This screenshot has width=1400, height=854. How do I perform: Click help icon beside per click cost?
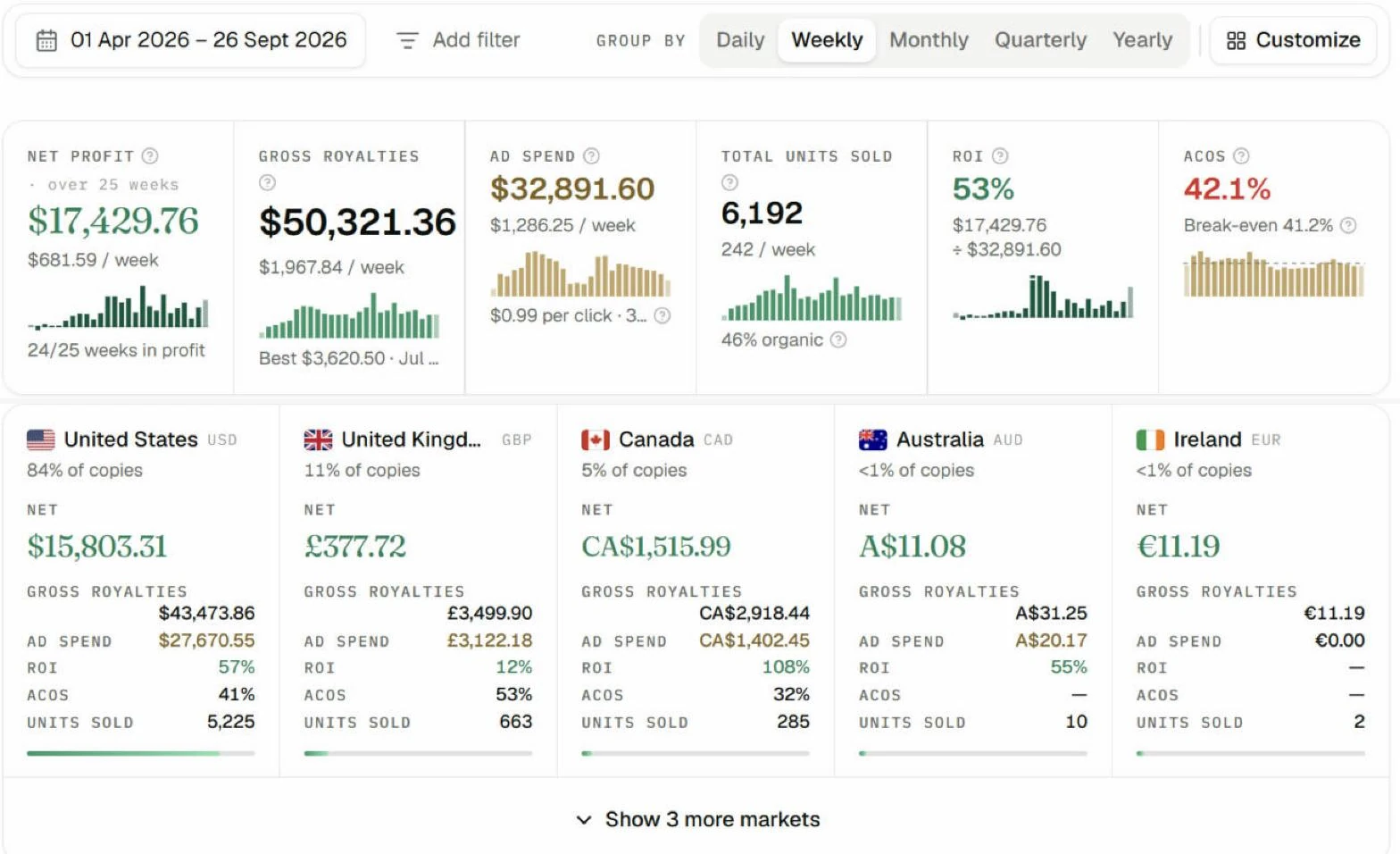point(662,315)
